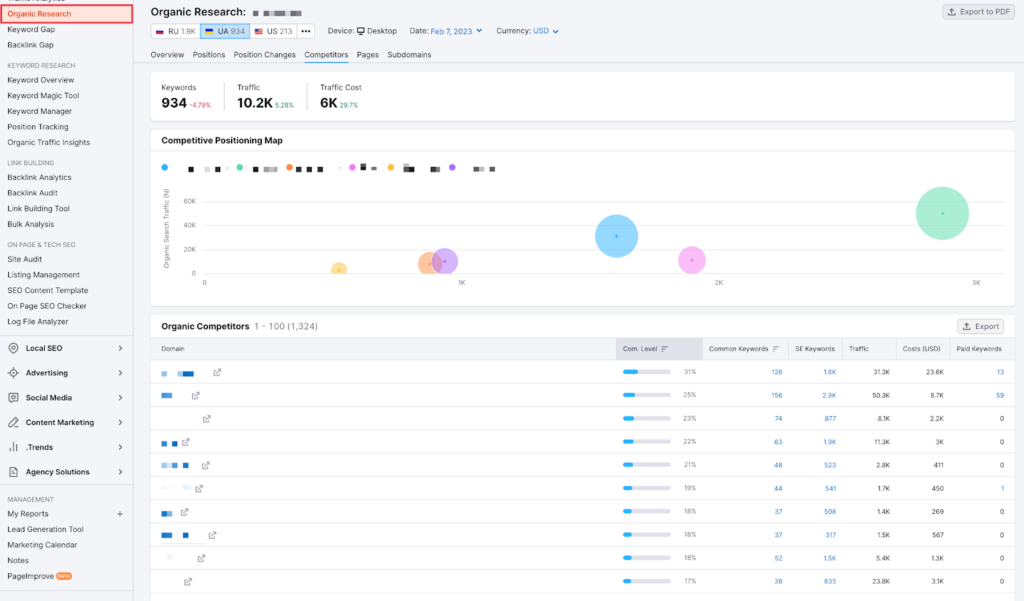Click the Desktop device icon

point(362,30)
